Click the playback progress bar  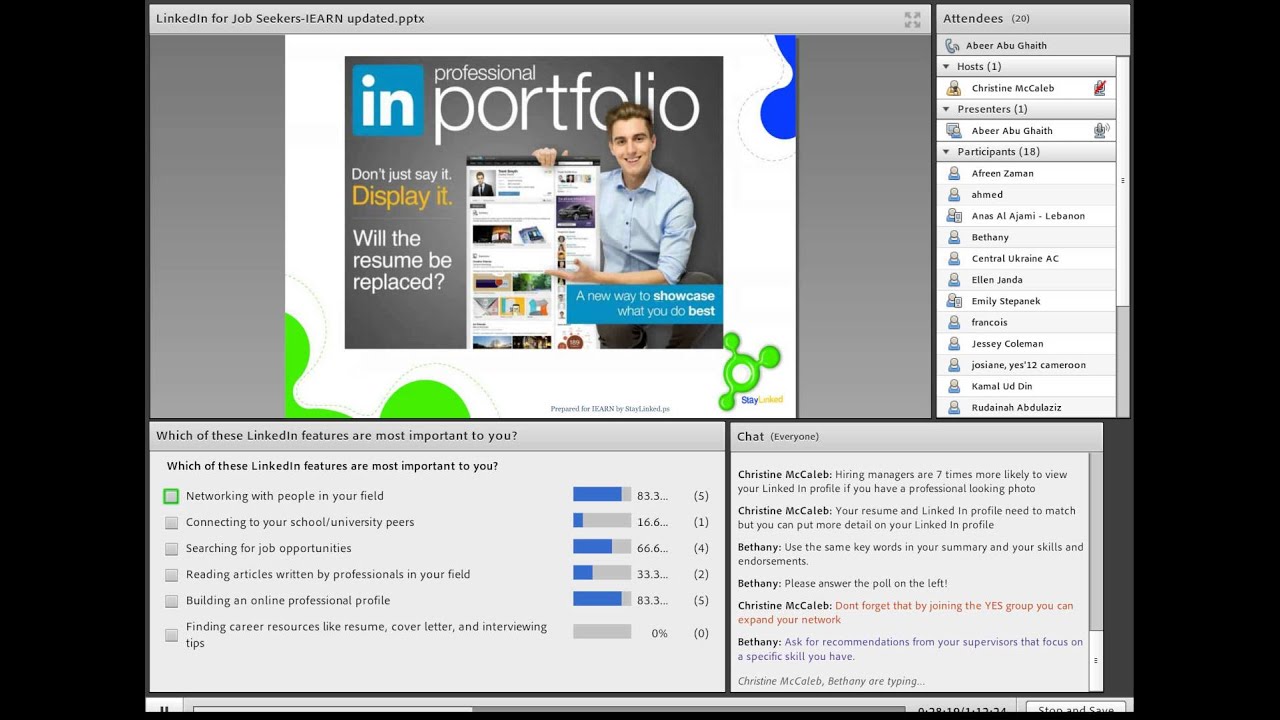click(548, 711)
